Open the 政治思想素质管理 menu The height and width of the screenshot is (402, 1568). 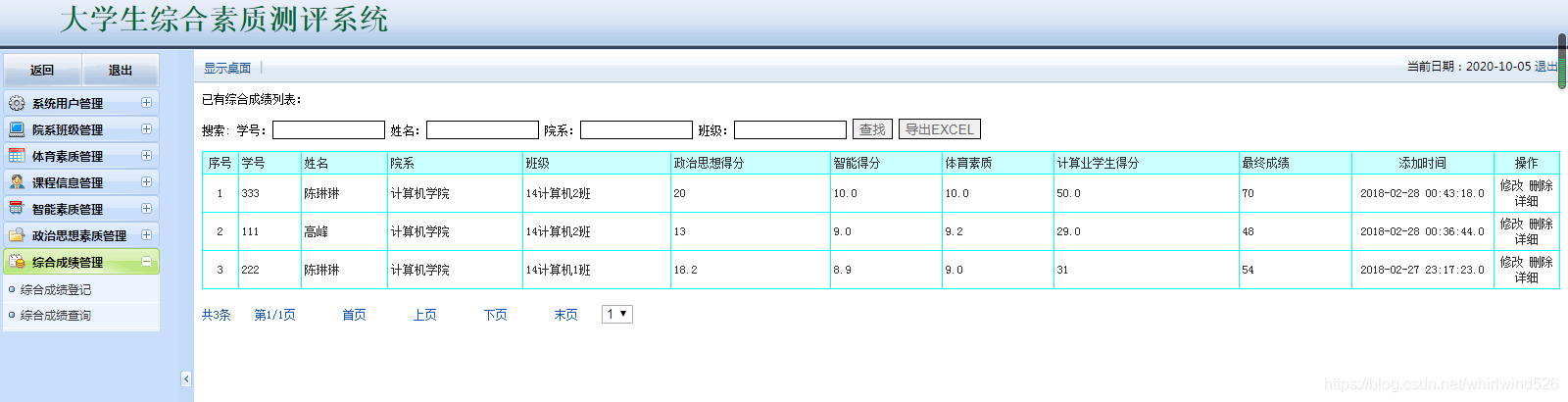(x=81, y=235)
